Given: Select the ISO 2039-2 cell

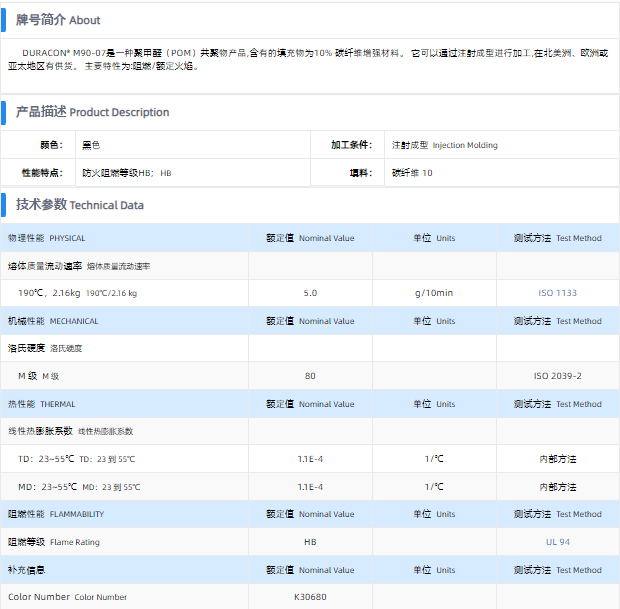Looking at the screenshot, I should [x=558, y=376].
